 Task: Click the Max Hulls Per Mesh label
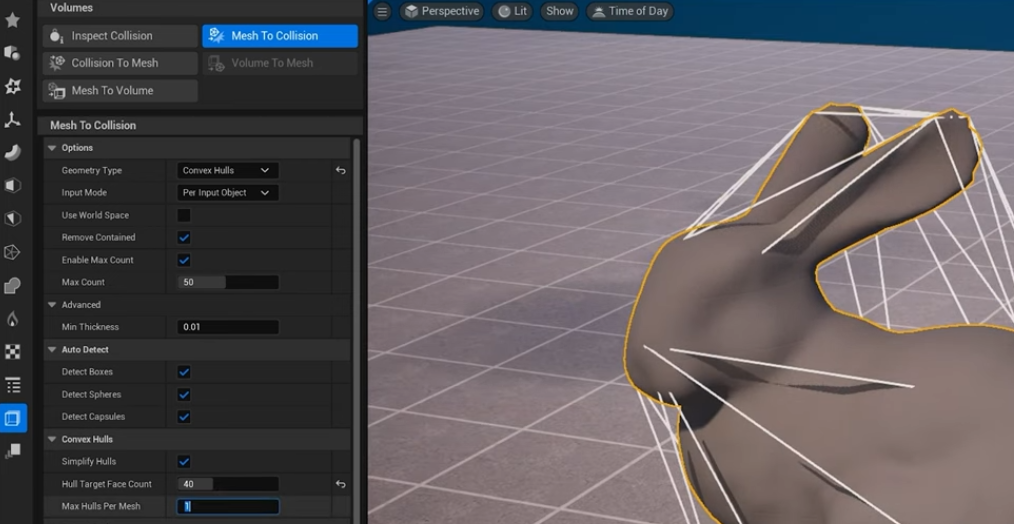click(101, 507)
